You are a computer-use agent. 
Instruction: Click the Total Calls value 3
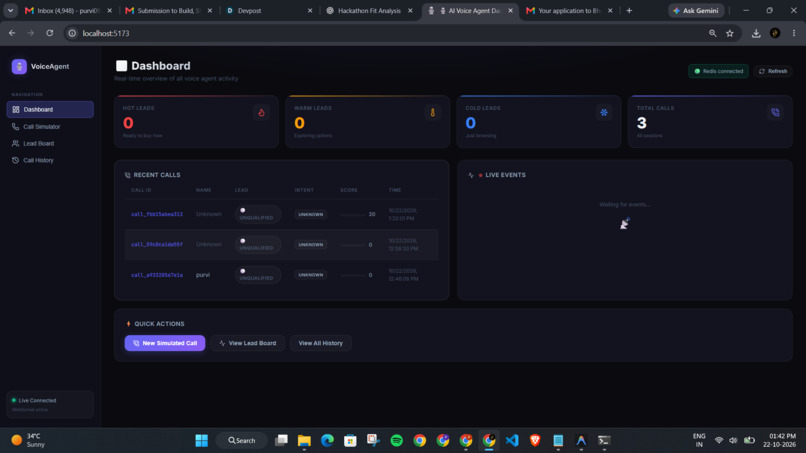[642, 123]
